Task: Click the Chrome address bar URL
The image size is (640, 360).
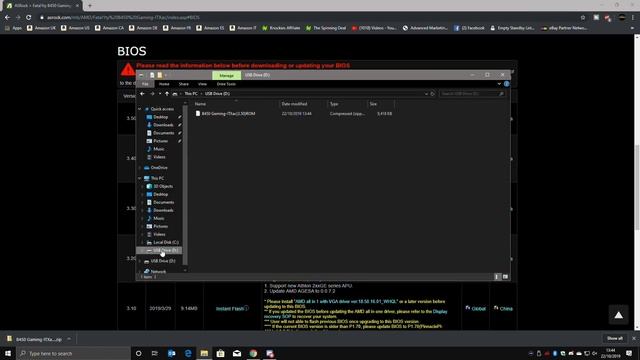Action: pyautogui.click(x=123, y=18)
